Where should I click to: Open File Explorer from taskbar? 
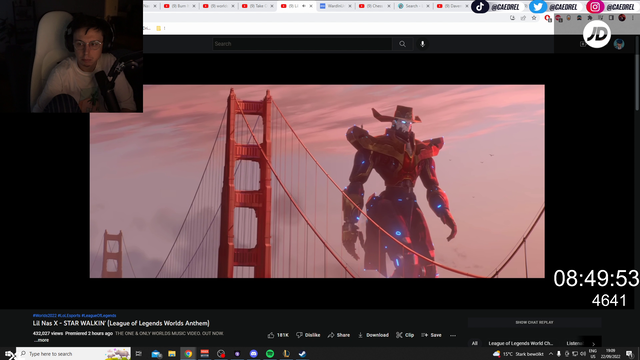[172, 354]
